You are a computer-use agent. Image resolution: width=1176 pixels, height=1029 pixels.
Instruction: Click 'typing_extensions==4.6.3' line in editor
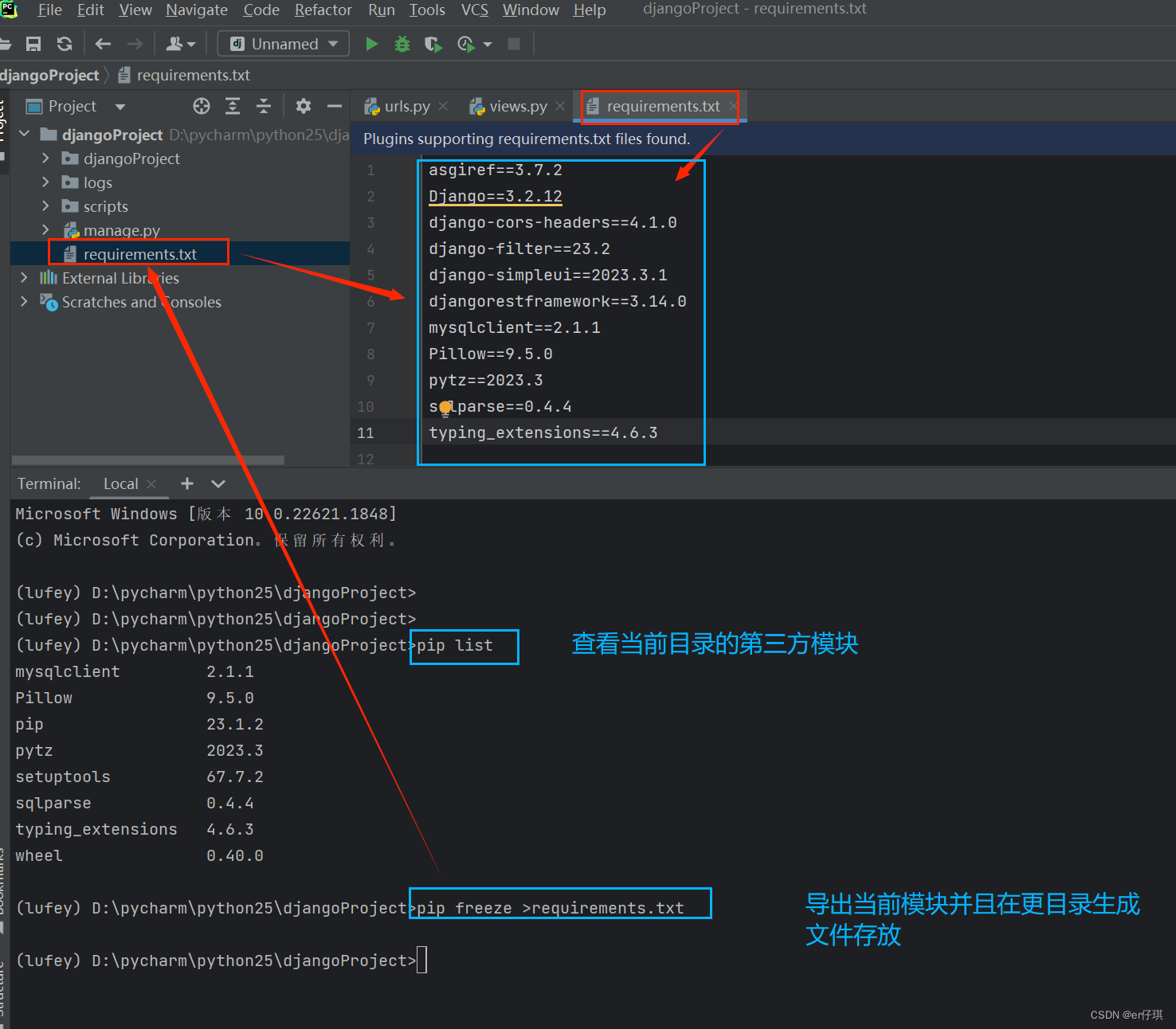point(543,432)
